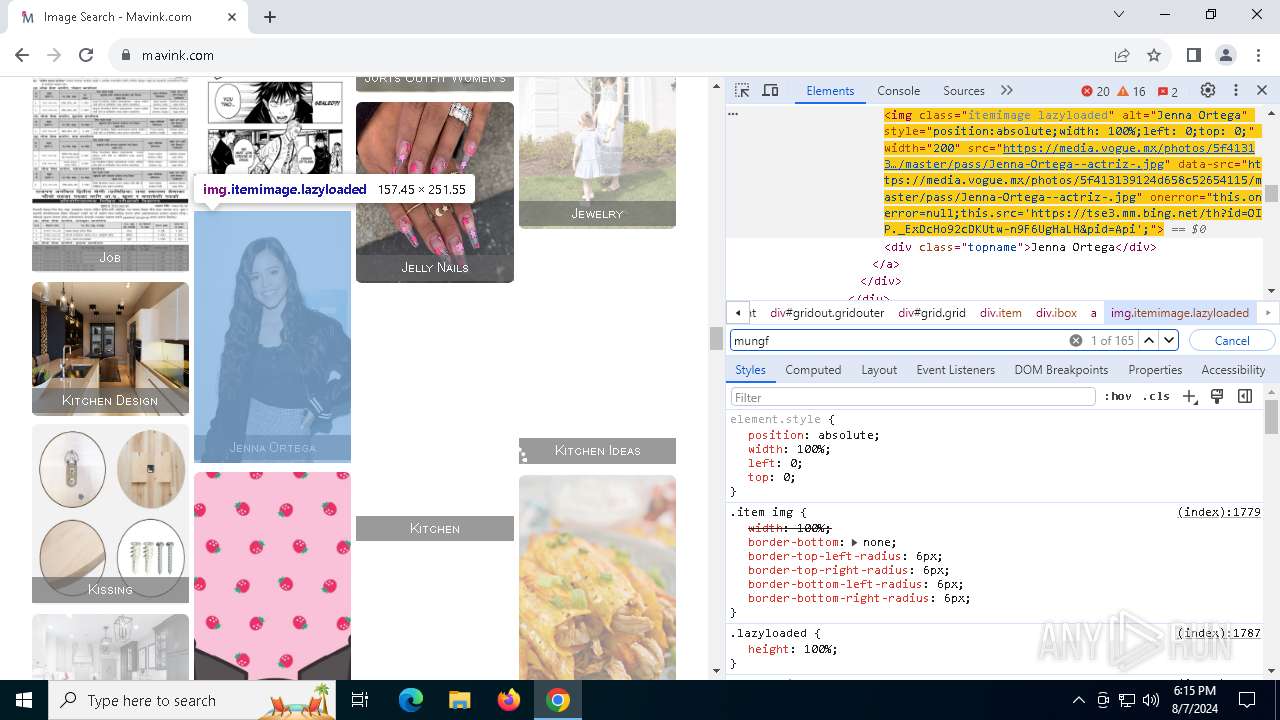Show more DevTools tabs chevron
This screenshot has height=720, width=1280.
[1007, 90]
